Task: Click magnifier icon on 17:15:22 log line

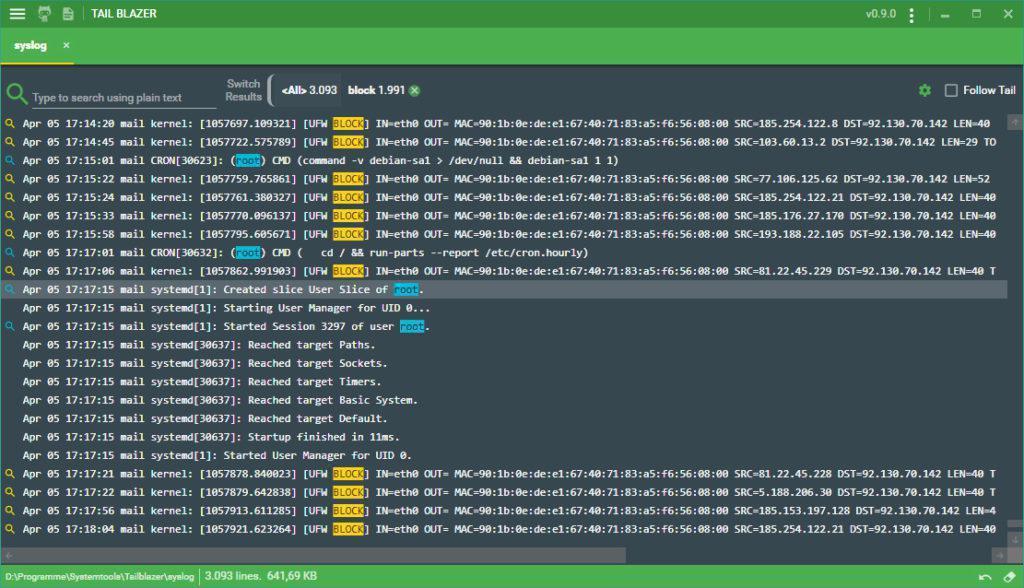Action: (x=10, y=178)
